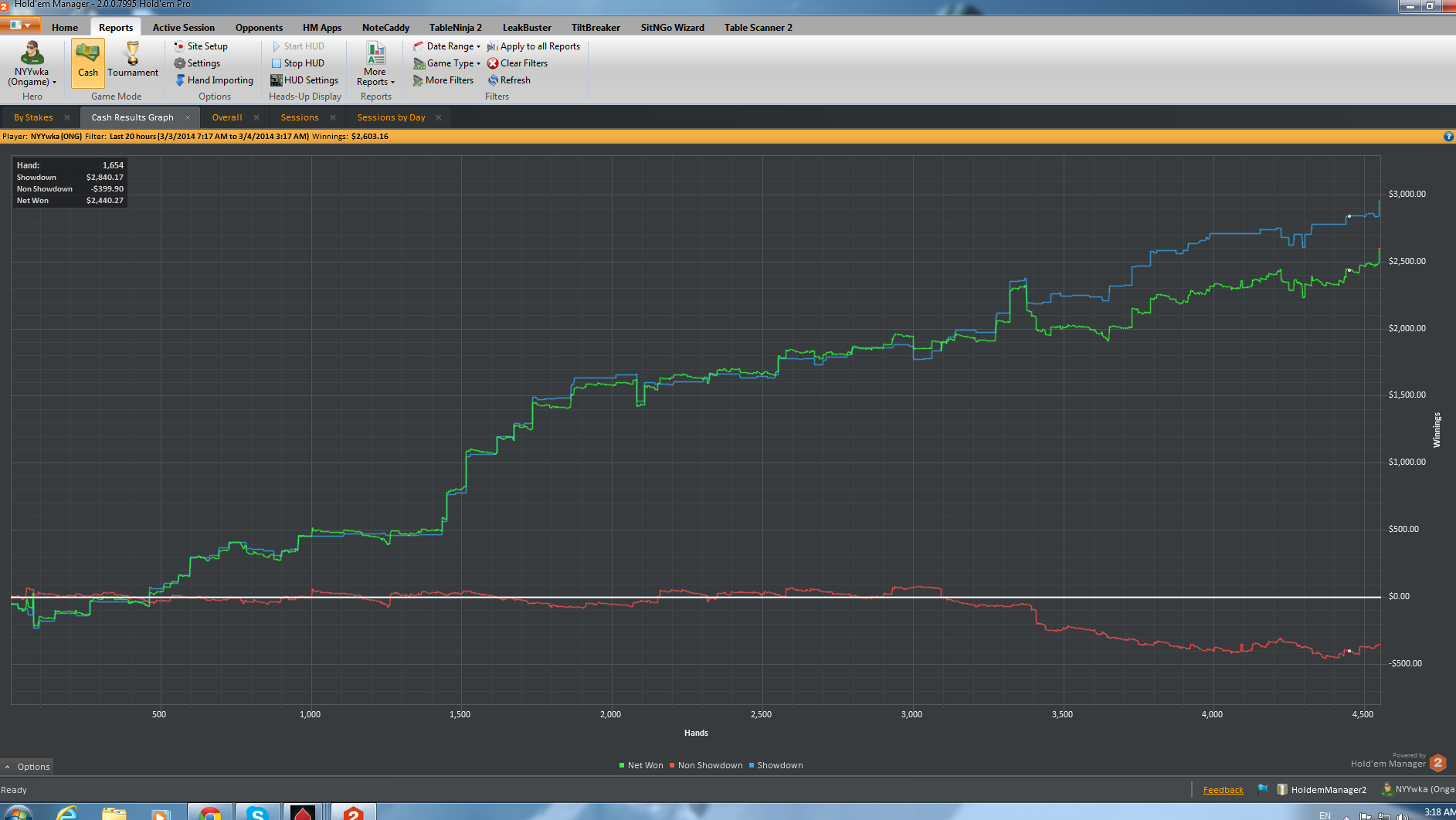This screenshot has height=820, width=1456.
Task: Toggle the Net Won legend series
Action: tap(641, 765)
